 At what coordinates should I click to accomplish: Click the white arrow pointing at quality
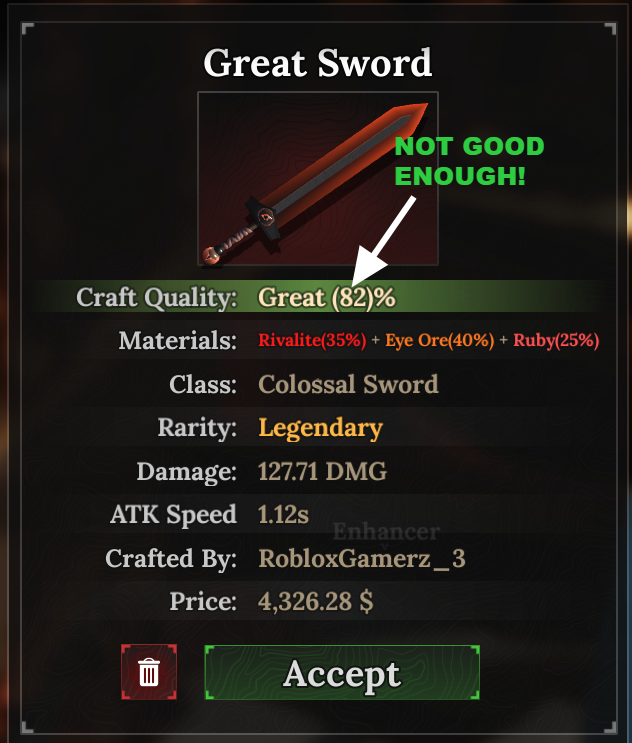pyautogui.click(x=383, y=242)
